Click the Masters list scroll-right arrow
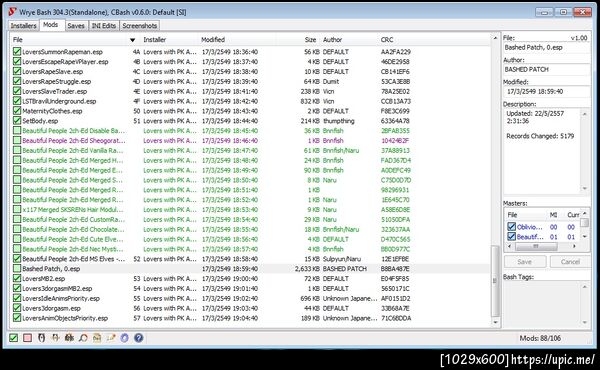Screen dimensions: 600x370 coord(574,246)
